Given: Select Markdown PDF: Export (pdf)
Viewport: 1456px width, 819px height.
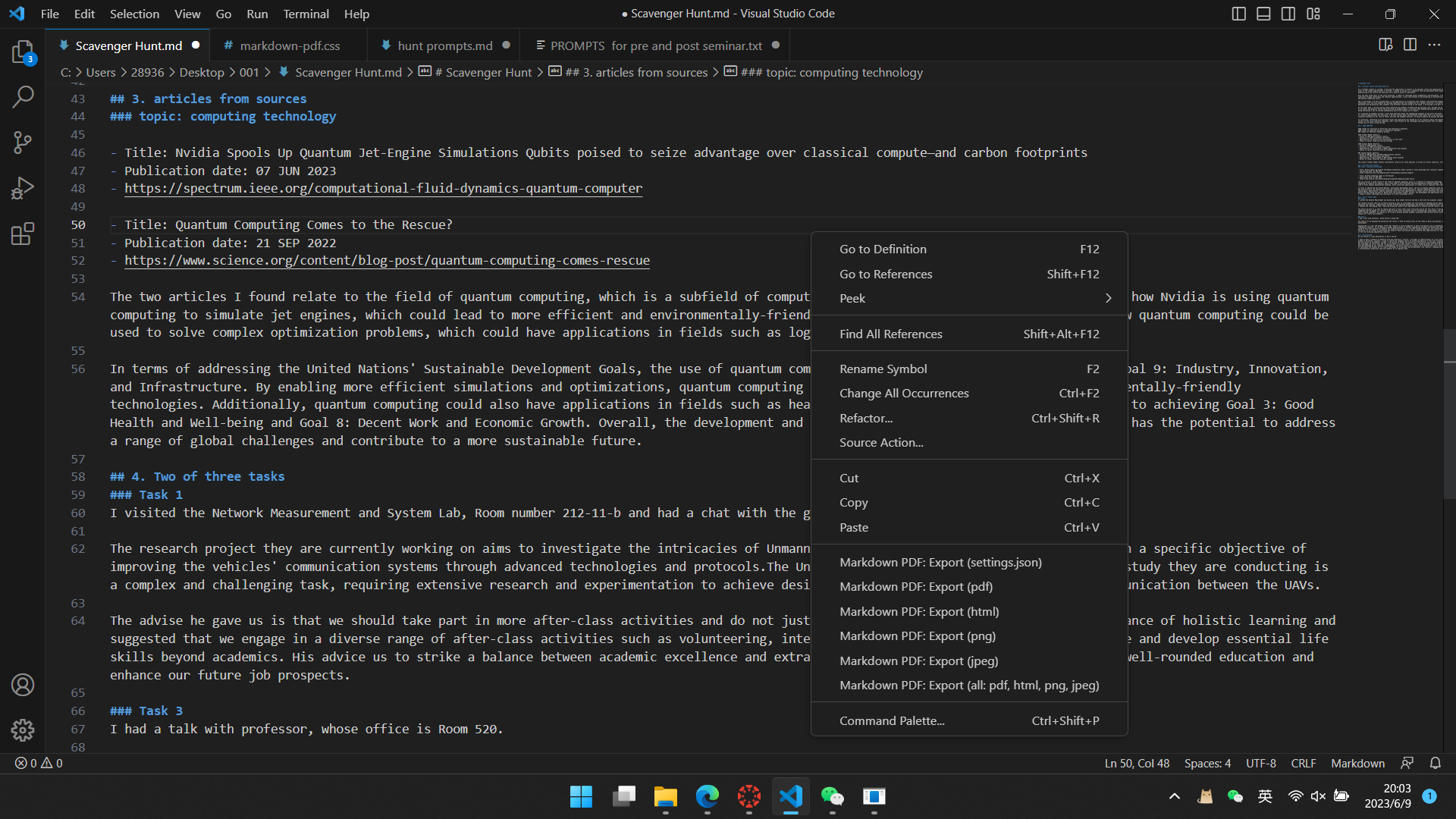Looking at the screenshot, I should [x=915, y=586].
